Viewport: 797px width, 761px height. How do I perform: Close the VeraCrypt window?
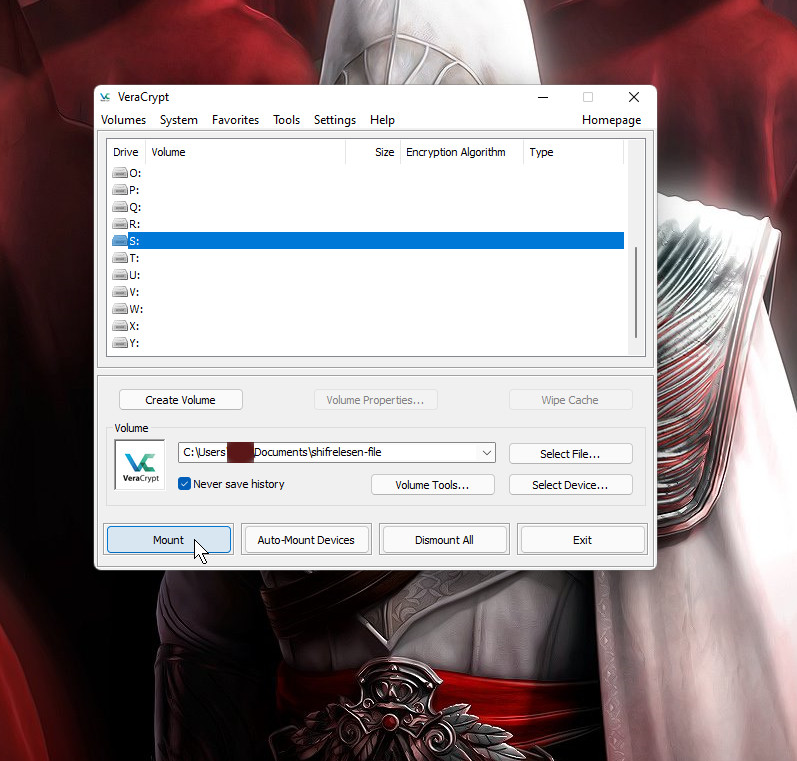[x=634, y=97]
